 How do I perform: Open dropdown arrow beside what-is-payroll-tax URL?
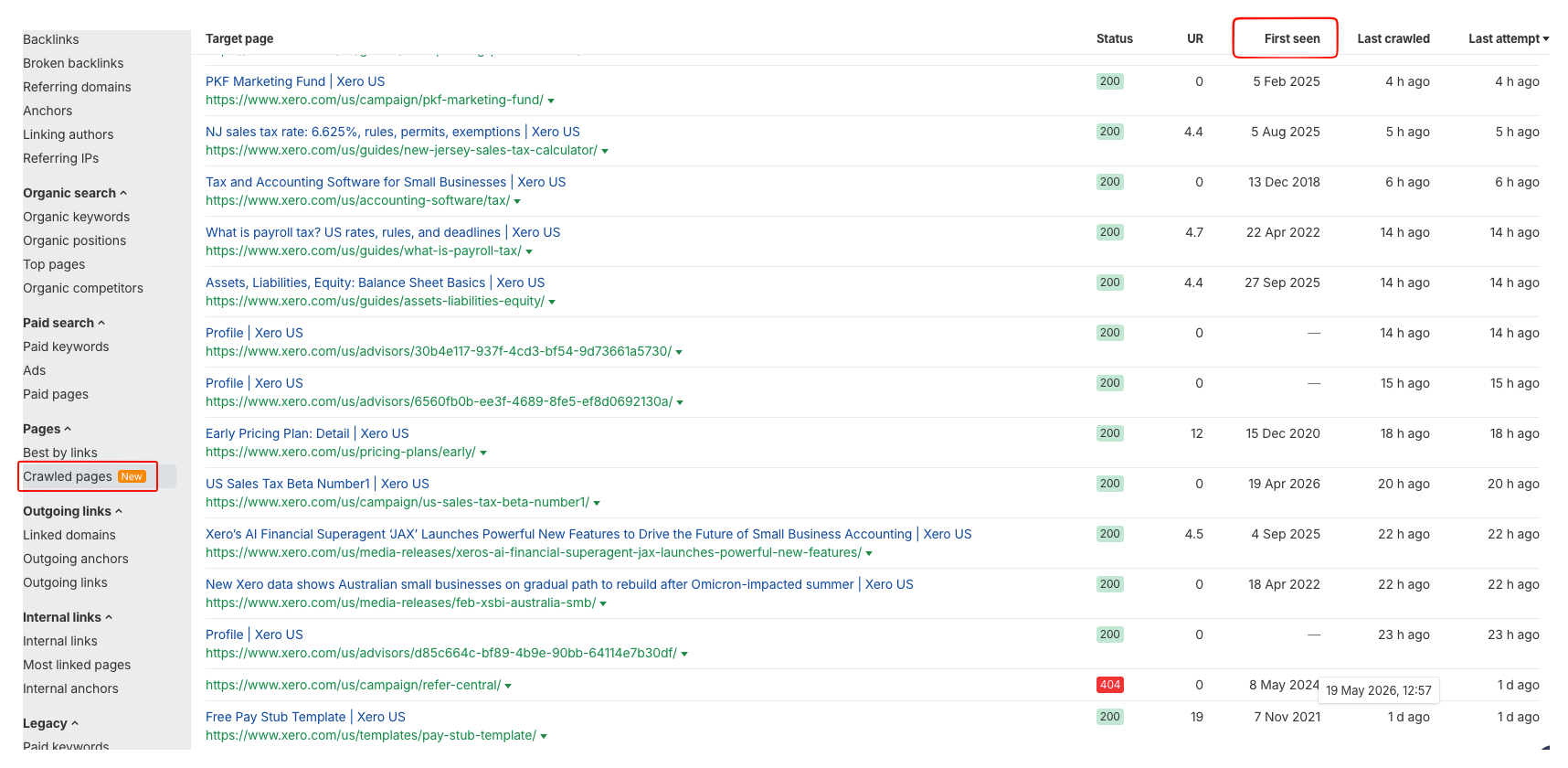tap(529, 251)
